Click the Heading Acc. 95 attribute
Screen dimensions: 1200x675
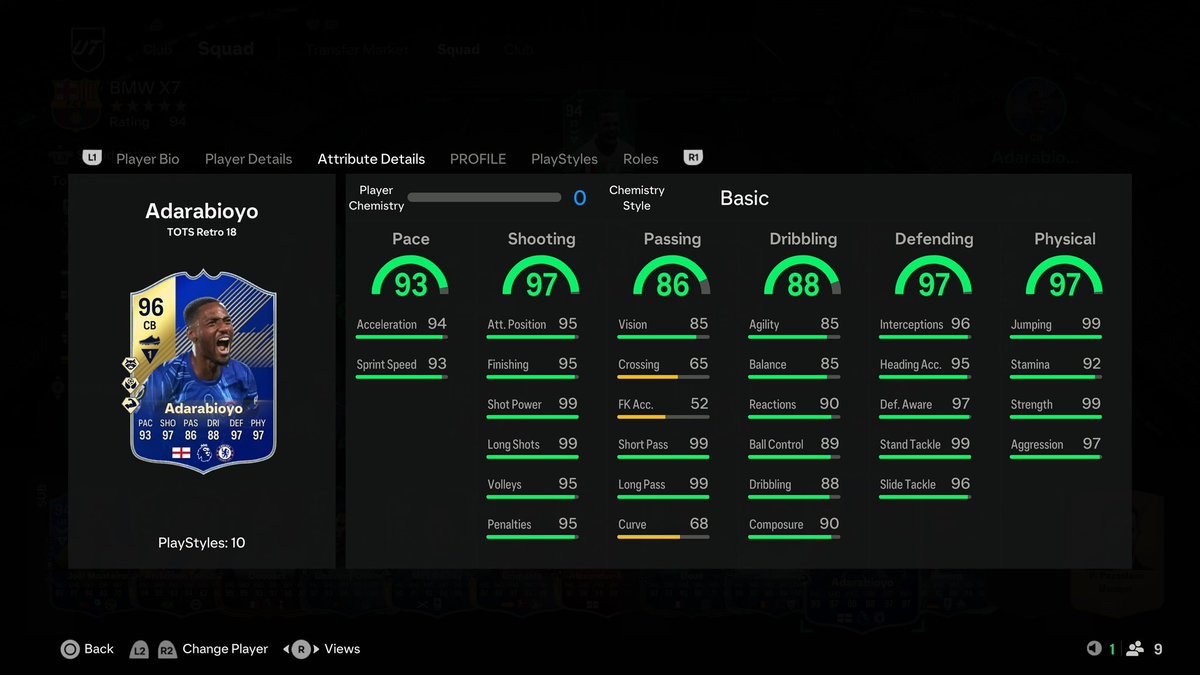pyautogui.click(x=925, y=366)
